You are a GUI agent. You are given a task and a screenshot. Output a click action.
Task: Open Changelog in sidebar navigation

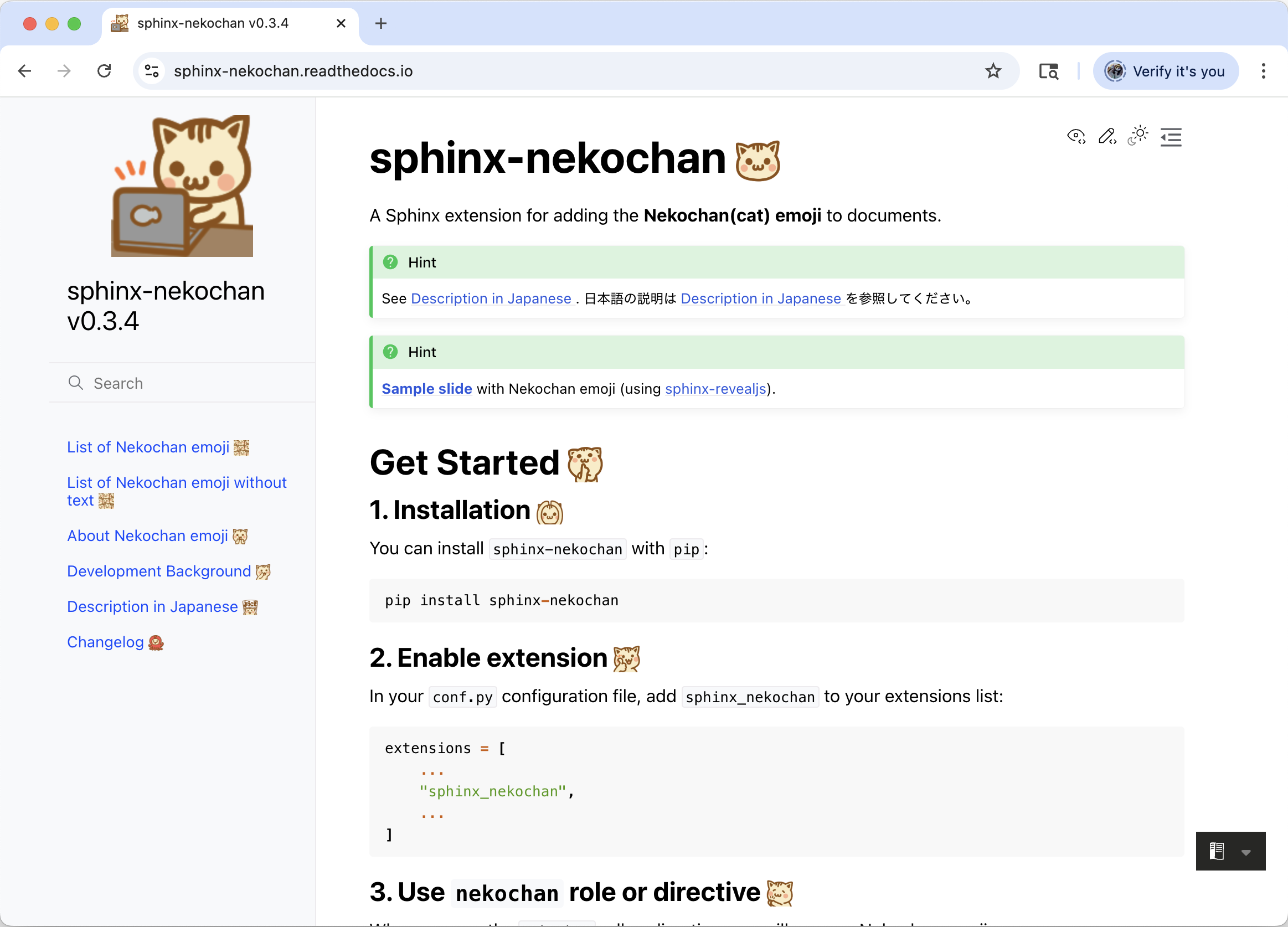coord(105,642)
